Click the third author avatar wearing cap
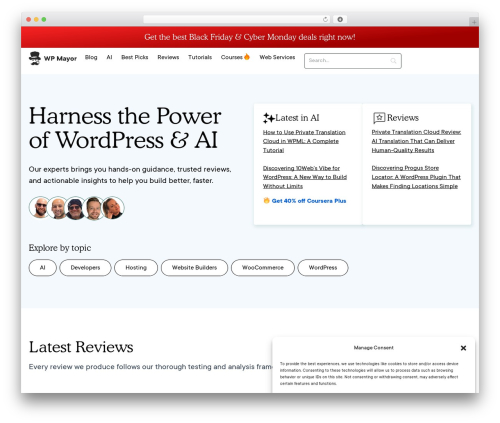This screenshot has height=423, width=500. (x=75, y=208)
